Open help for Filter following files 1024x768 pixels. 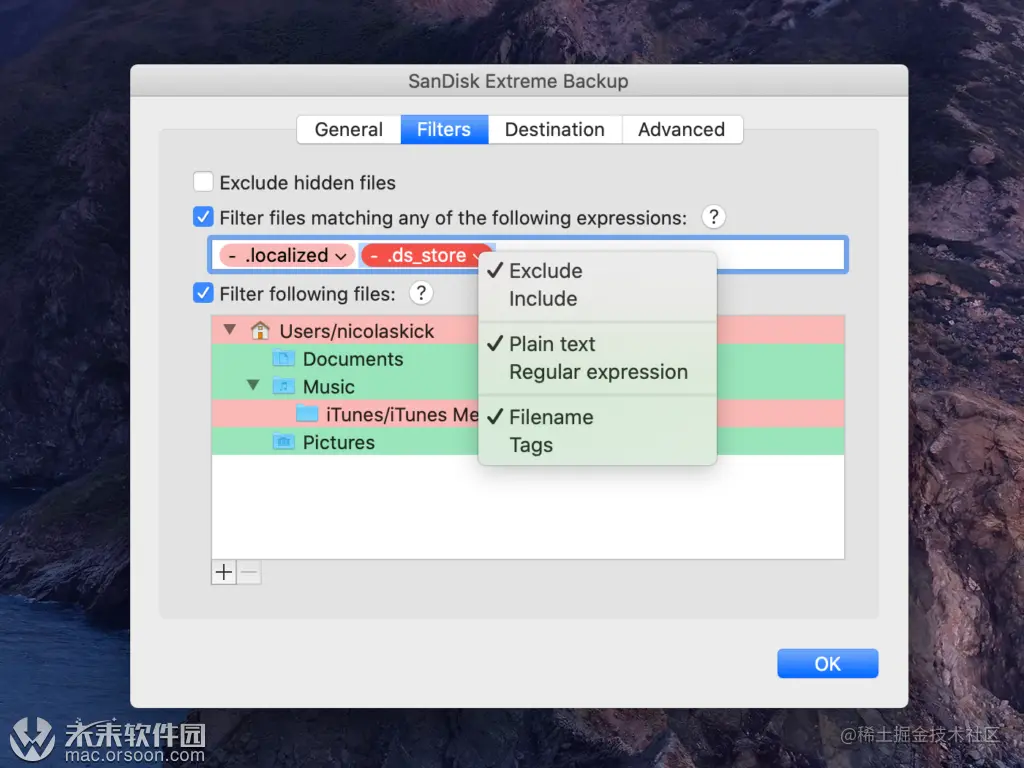click(x=421, y=293)
